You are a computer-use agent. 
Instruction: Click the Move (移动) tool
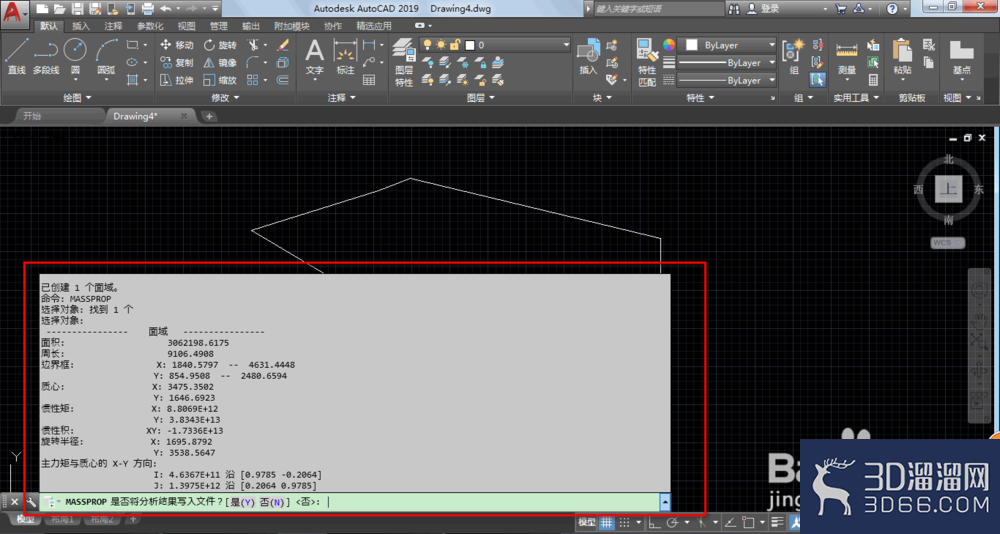[177, 45]
